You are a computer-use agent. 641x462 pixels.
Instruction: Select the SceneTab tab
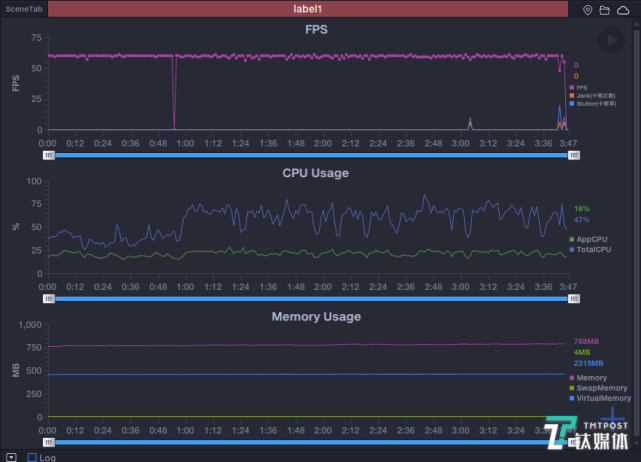[24, 9]
